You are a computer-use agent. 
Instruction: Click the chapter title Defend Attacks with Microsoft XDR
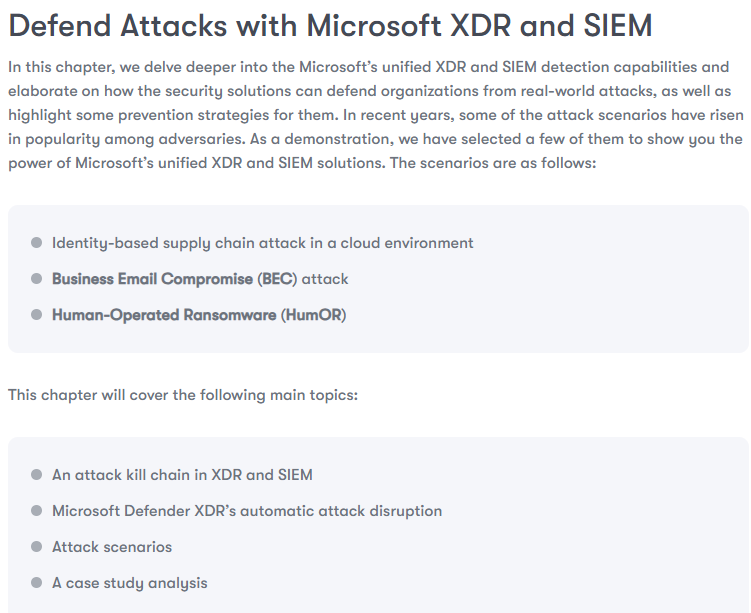(x=330, y=26)
